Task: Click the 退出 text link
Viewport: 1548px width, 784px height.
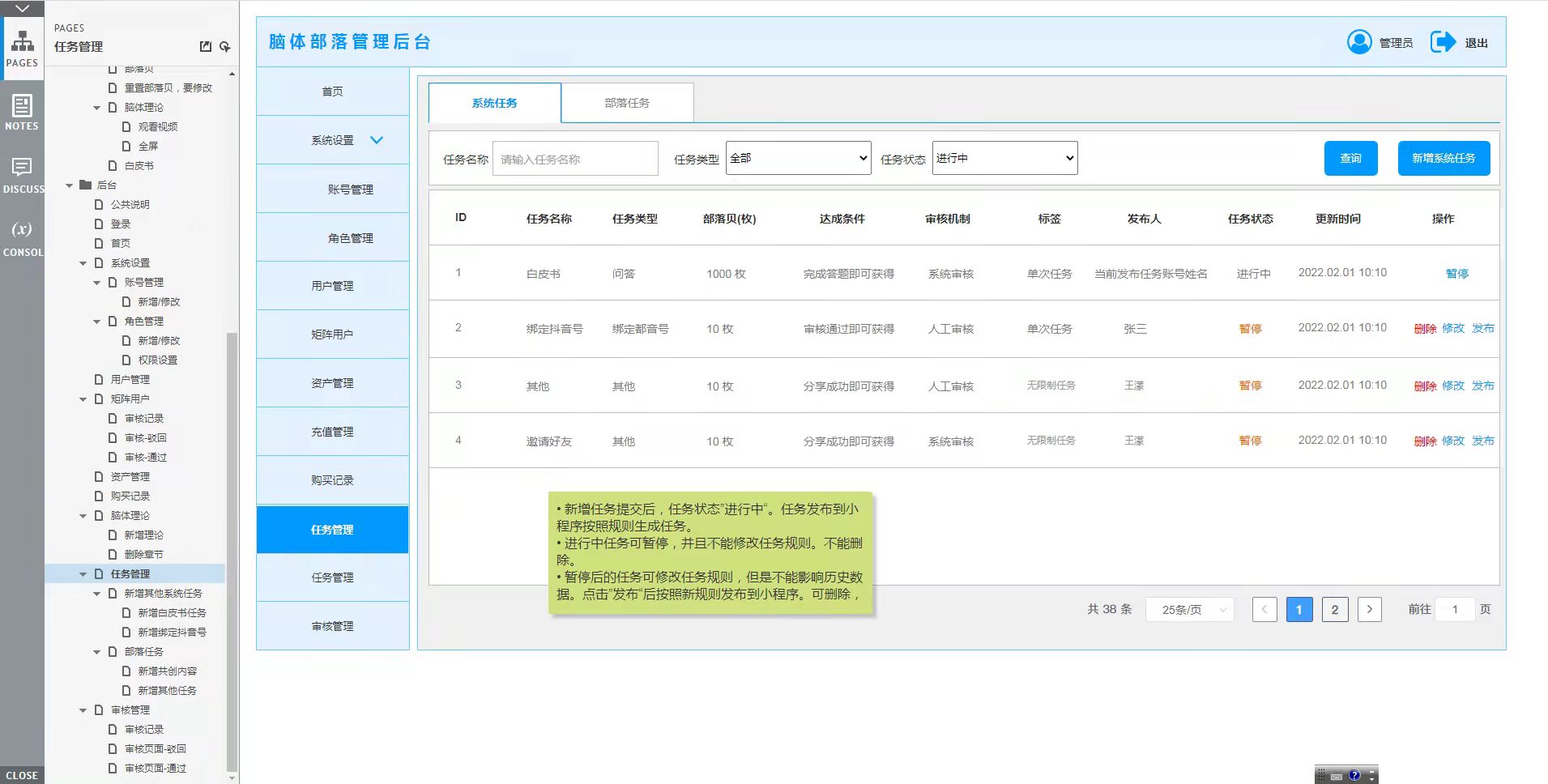Action: [x=1476, y=43]
